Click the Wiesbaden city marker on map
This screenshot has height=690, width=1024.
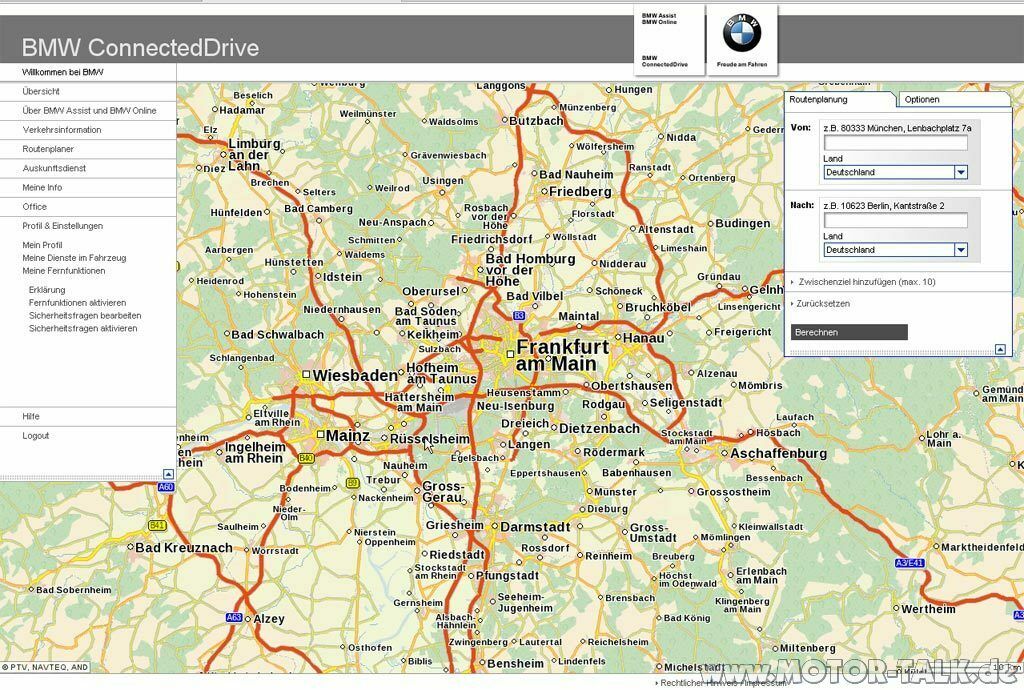[306, 376]
